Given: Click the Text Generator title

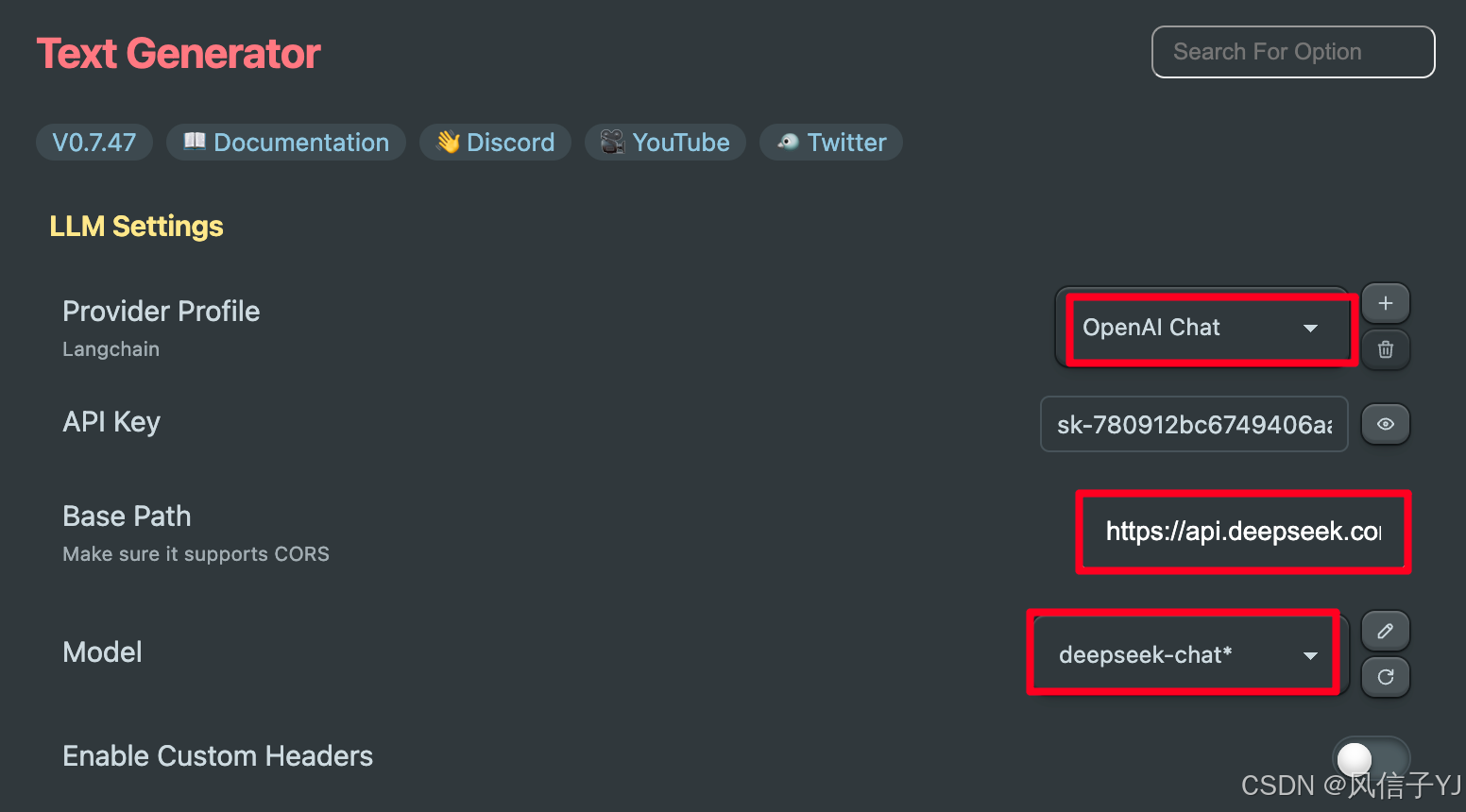Looking at the screenshot, I should [179, 54].
